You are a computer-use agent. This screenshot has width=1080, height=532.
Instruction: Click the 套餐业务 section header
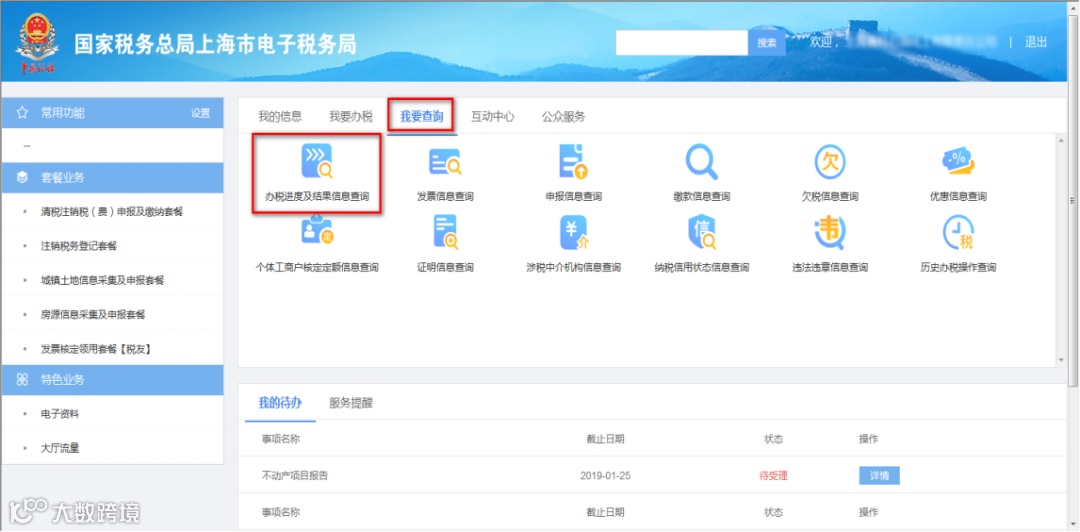coord(113,178)
